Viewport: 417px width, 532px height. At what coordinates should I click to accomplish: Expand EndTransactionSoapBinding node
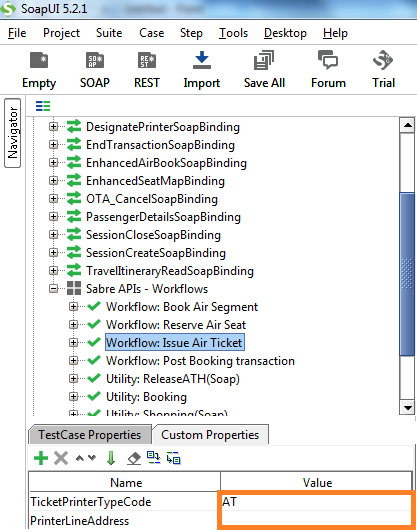pos(53,145)
